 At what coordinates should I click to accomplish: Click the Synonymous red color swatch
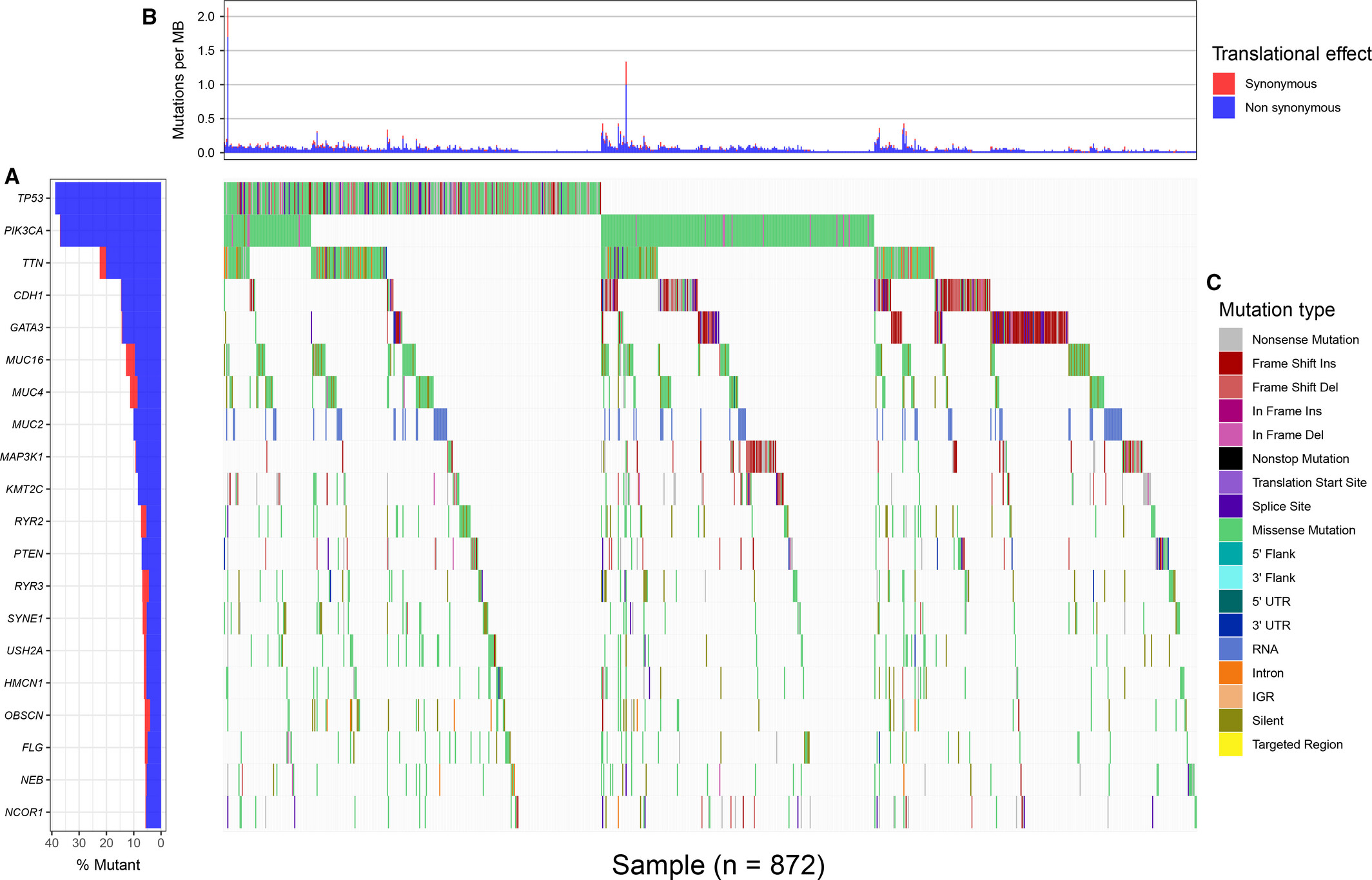pyautogui.click(x=1223, y=84)
